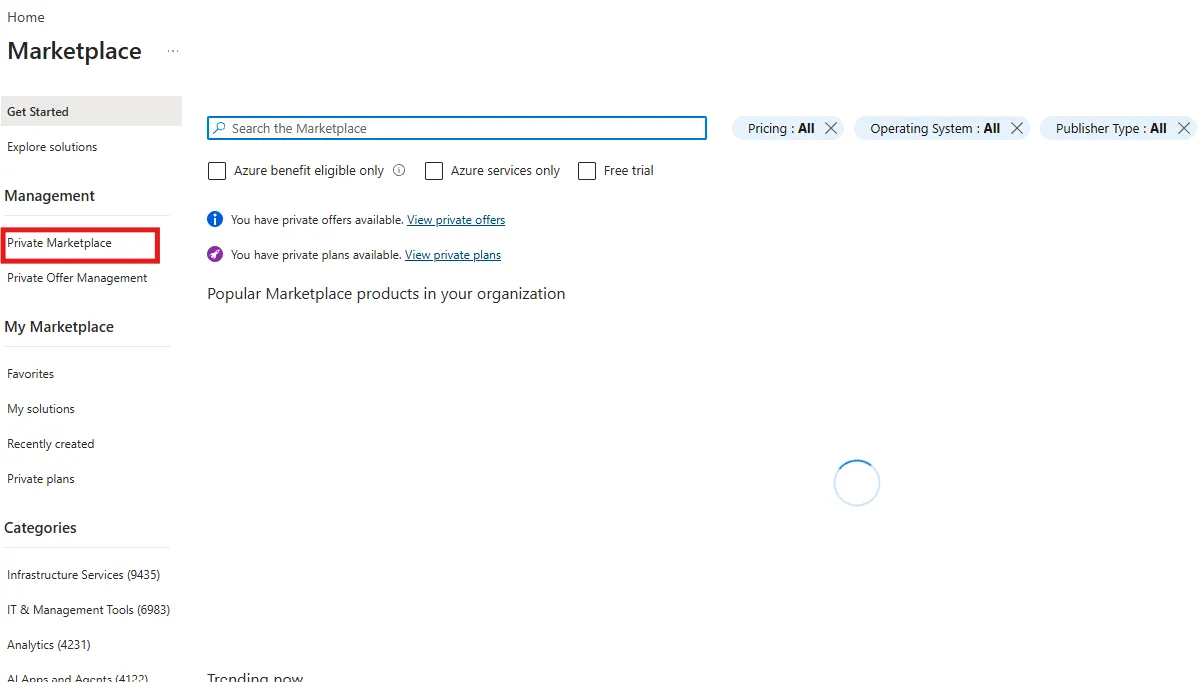Screen dimensions: 1203x682
Task: Check the Free trial checkbox
Action: (587, 171)
